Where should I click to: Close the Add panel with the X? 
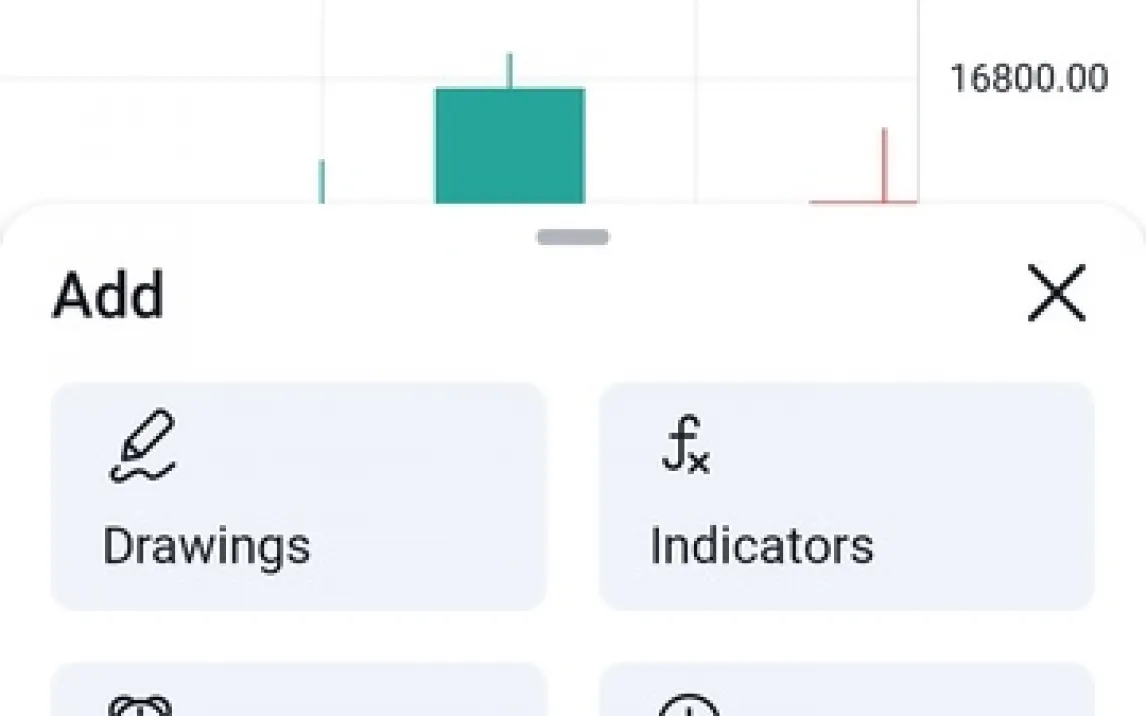pos(1056,295)
